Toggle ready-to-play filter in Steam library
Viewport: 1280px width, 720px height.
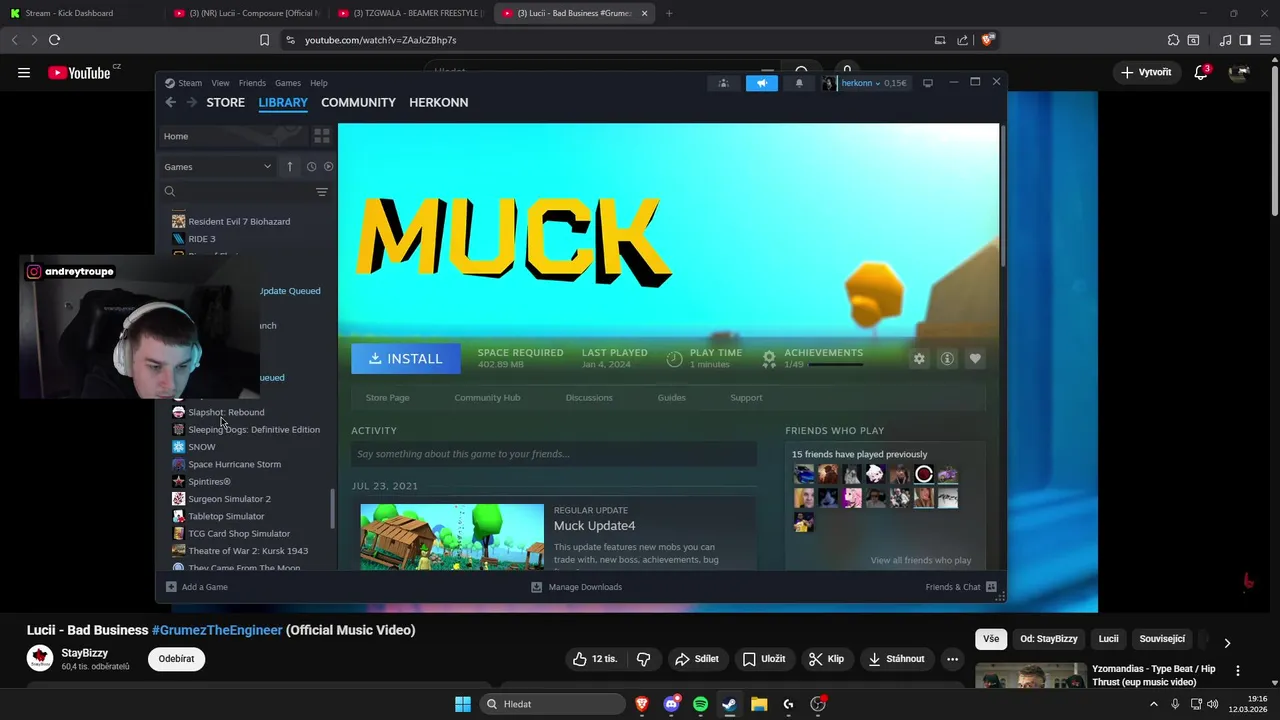328,167
